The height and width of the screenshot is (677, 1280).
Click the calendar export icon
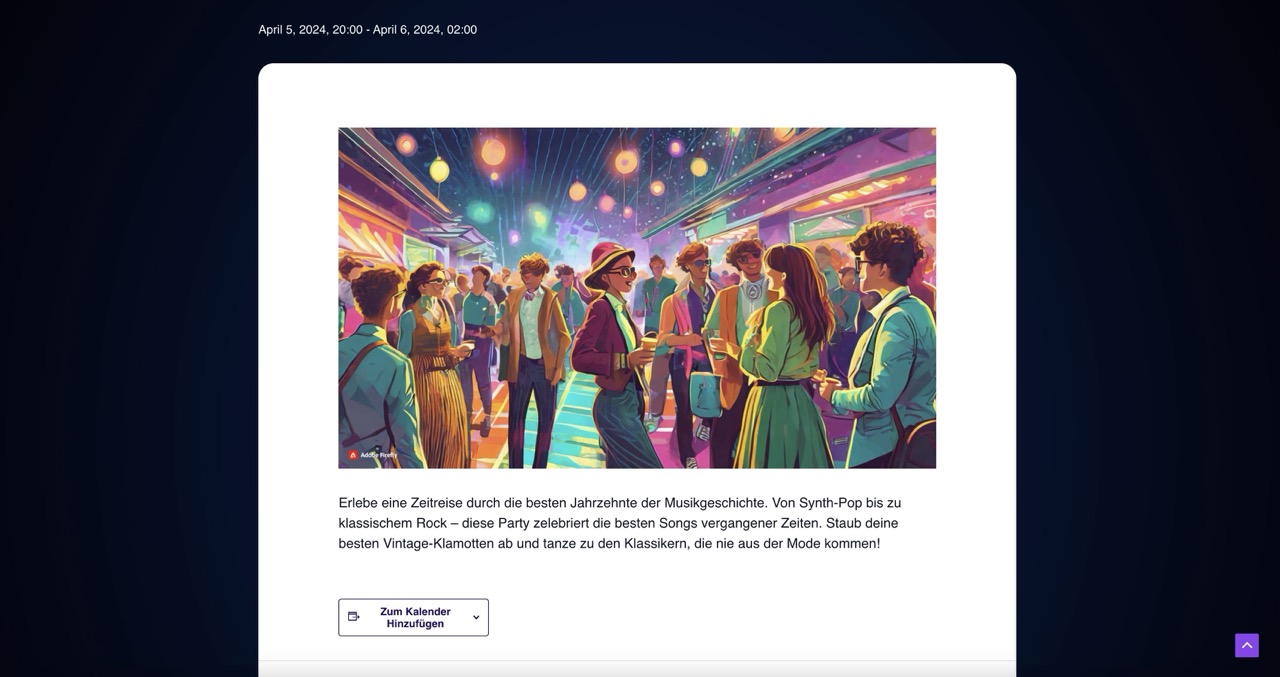(x=353, y=617)
